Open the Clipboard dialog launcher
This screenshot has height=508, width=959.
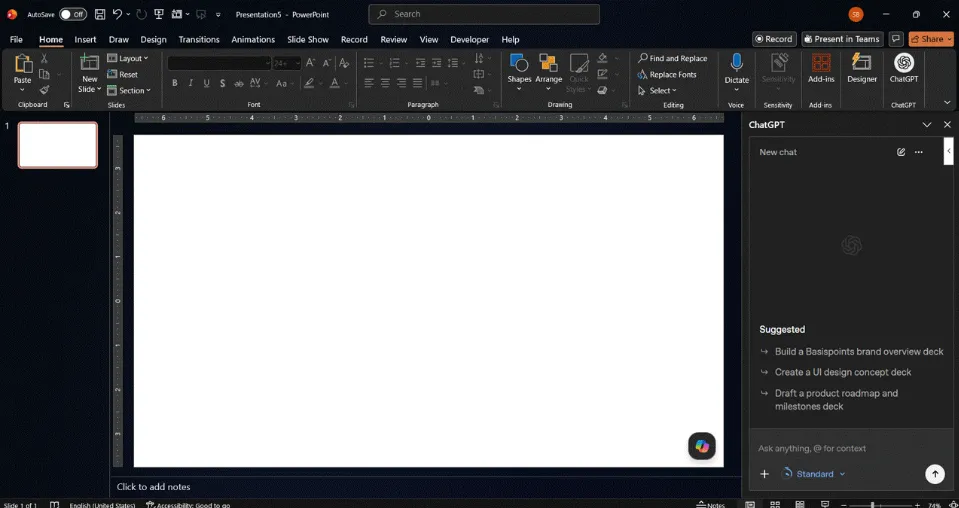66,105
